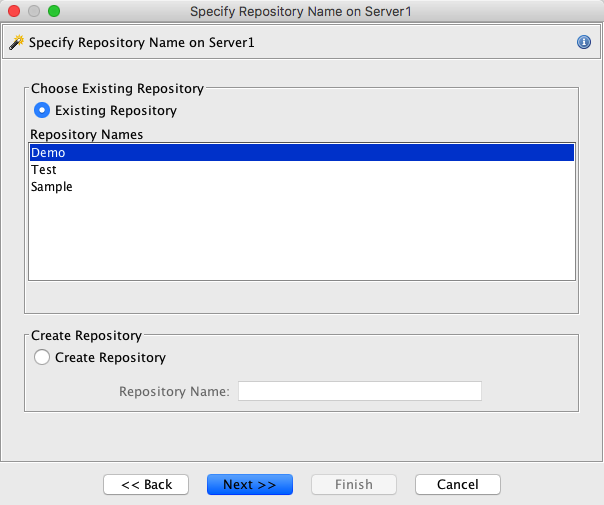
Task: Highlight the Sample repository entry
Action: [x=52, y=187]
